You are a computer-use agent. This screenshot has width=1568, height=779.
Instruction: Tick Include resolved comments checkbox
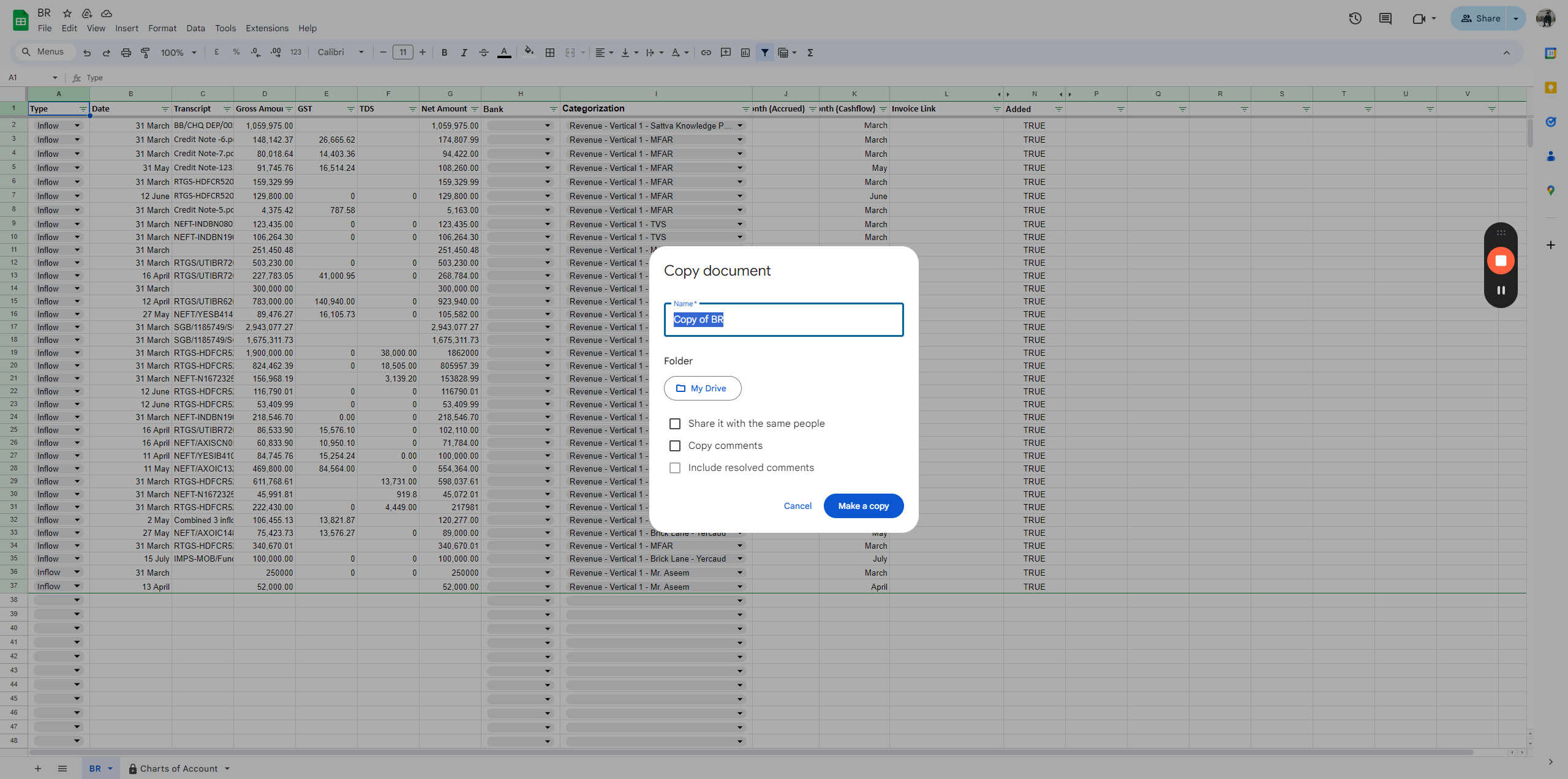pyautogui.click(x=674, y=468)
